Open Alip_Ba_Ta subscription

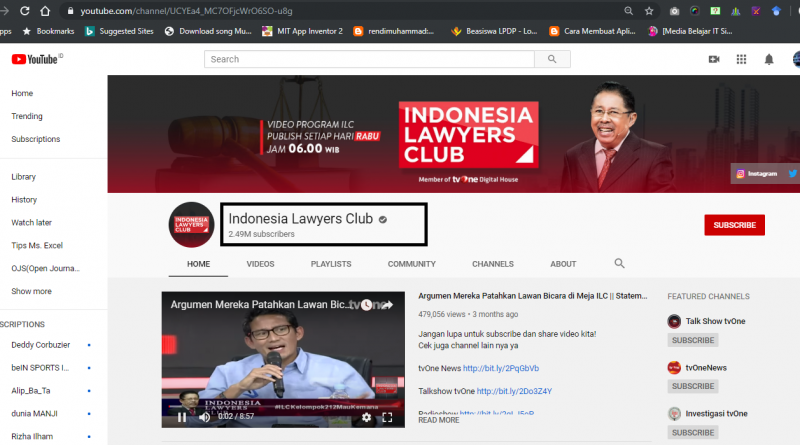31,390
